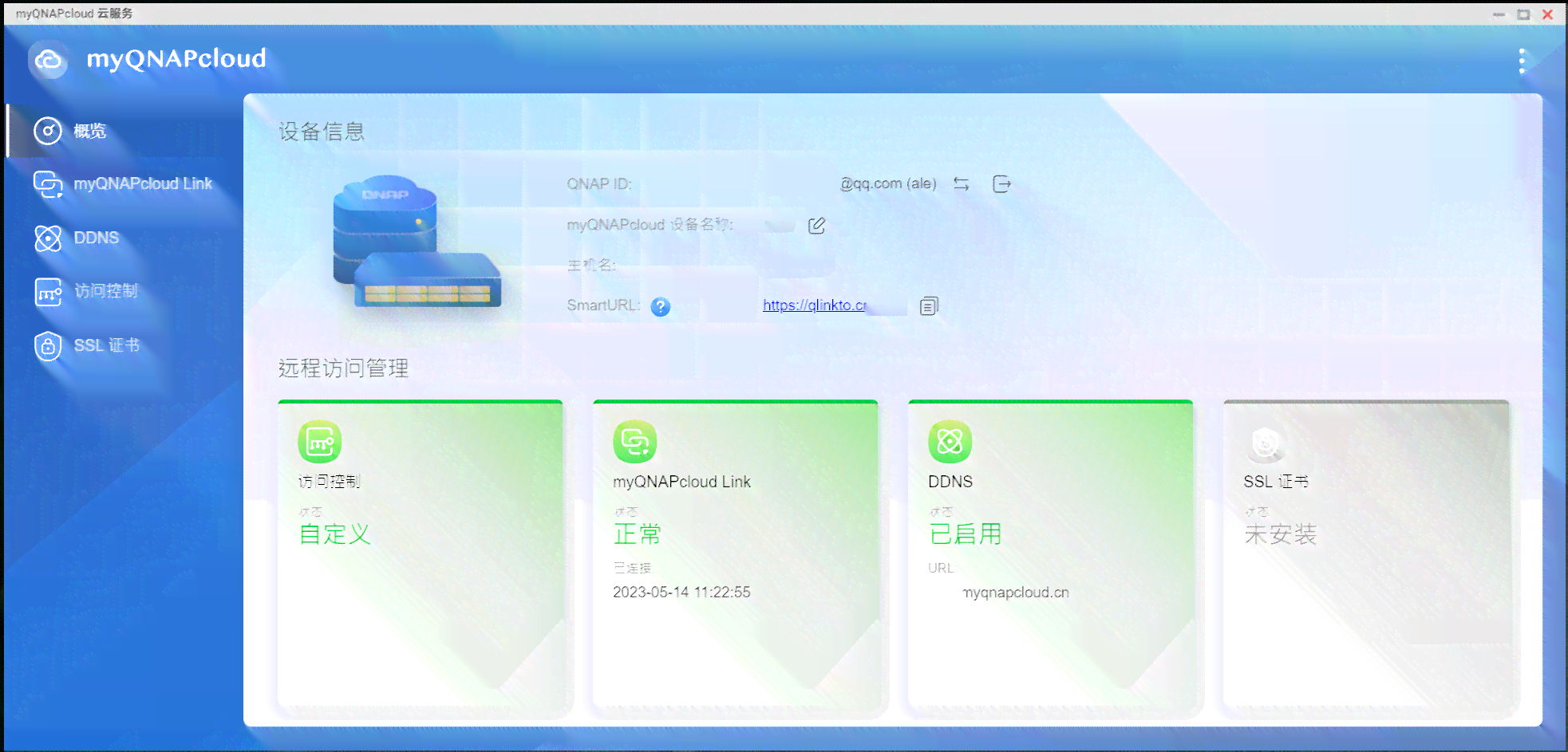Click the grey SSL 证书 card icon
1568x752 pixels.
[x=1266, y=443]
